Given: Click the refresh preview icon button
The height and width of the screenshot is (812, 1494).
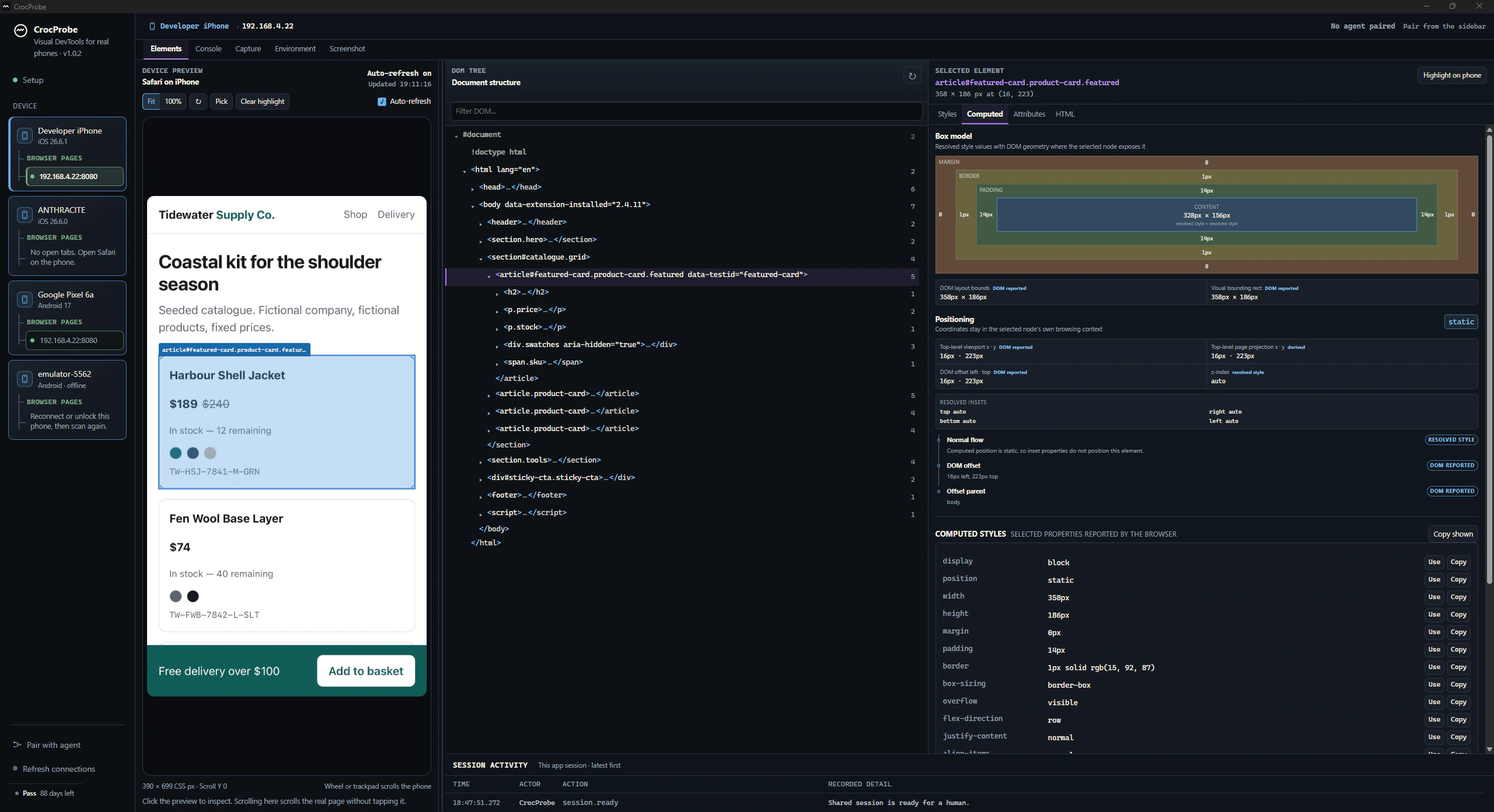Looking at the screenshot, I should click(x=198, y=101).
